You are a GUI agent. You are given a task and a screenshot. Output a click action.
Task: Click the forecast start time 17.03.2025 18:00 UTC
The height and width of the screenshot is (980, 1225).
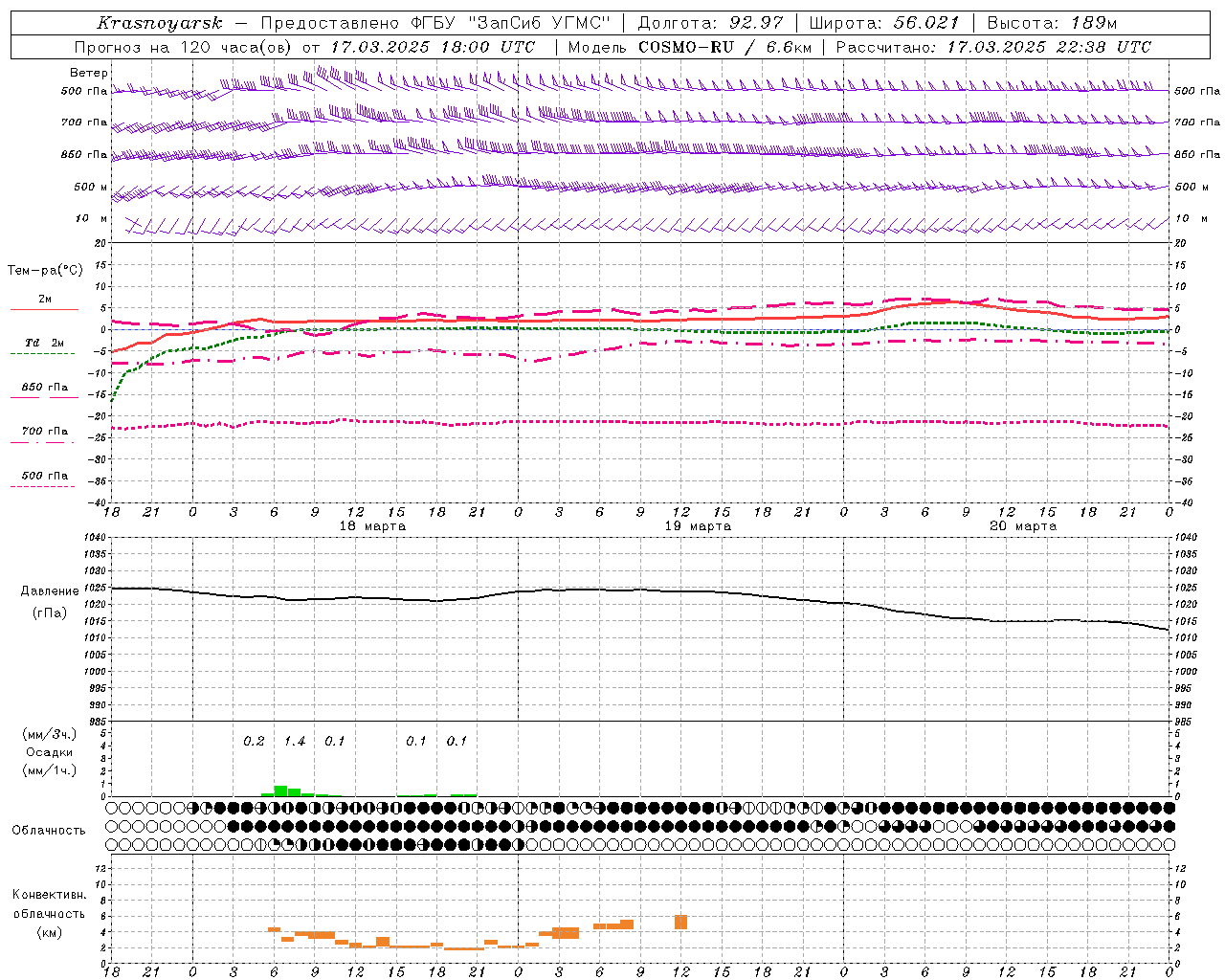(x=433, y=47)
